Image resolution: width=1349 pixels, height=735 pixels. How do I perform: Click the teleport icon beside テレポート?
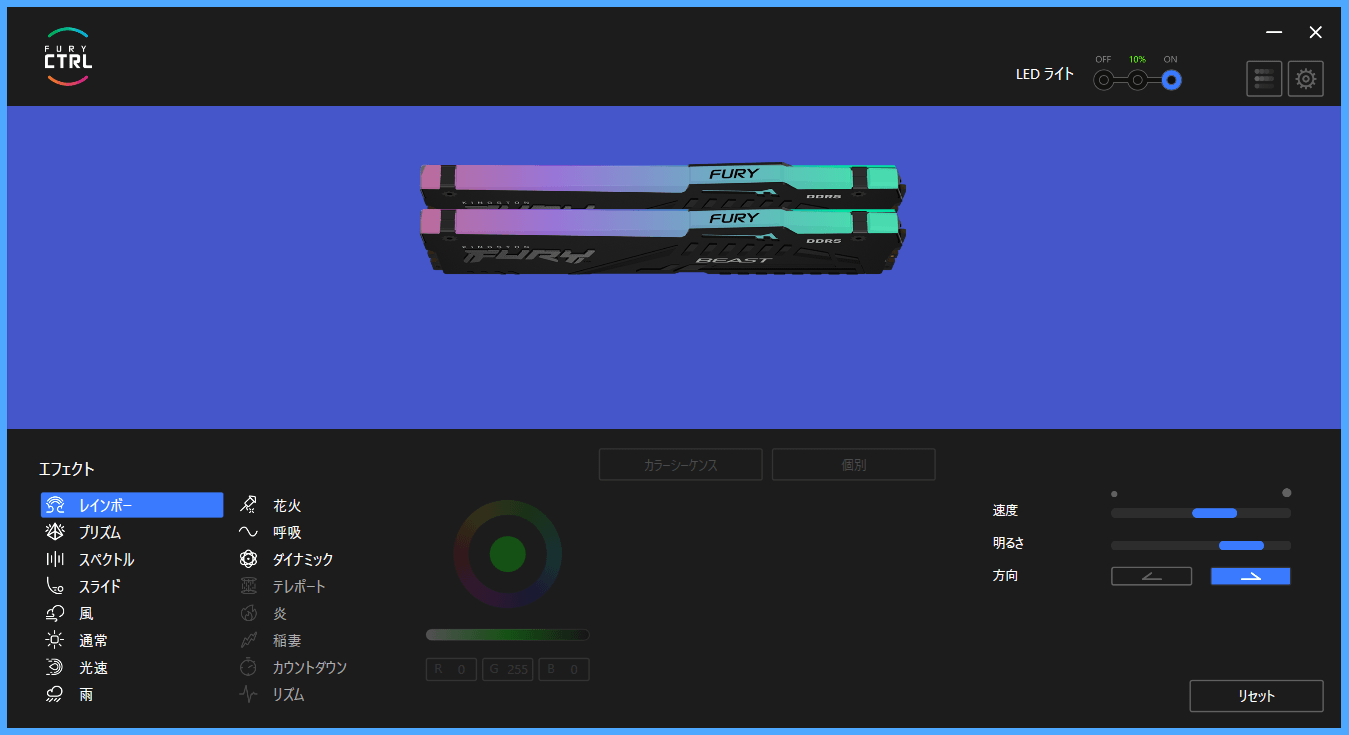pyautogui.click(x=249, y=587)
